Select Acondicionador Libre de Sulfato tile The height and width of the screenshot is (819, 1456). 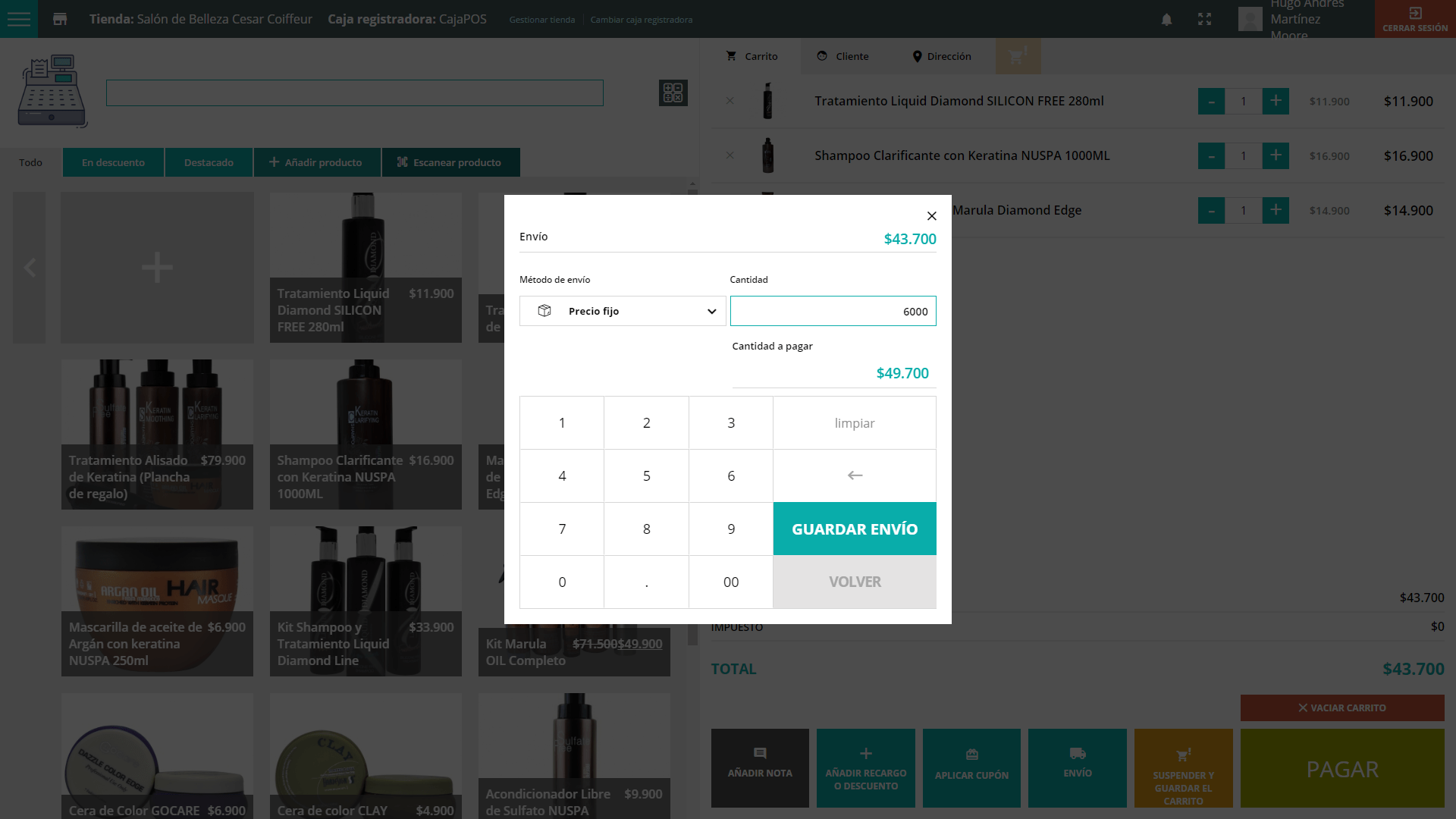pyautogui.click(x=574, y=756)
